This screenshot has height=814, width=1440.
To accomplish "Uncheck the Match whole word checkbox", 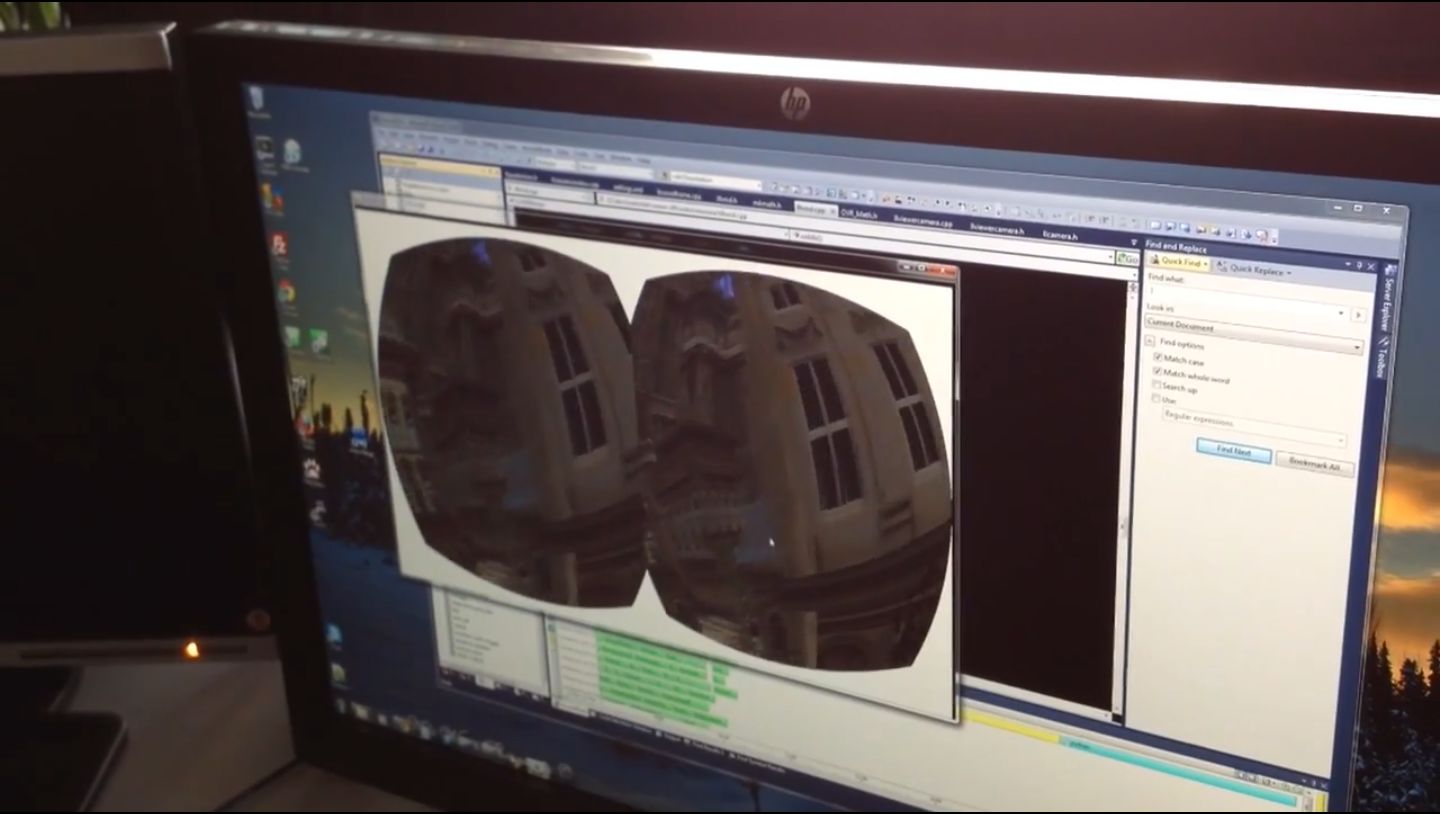I will [x=1157, y=371].
